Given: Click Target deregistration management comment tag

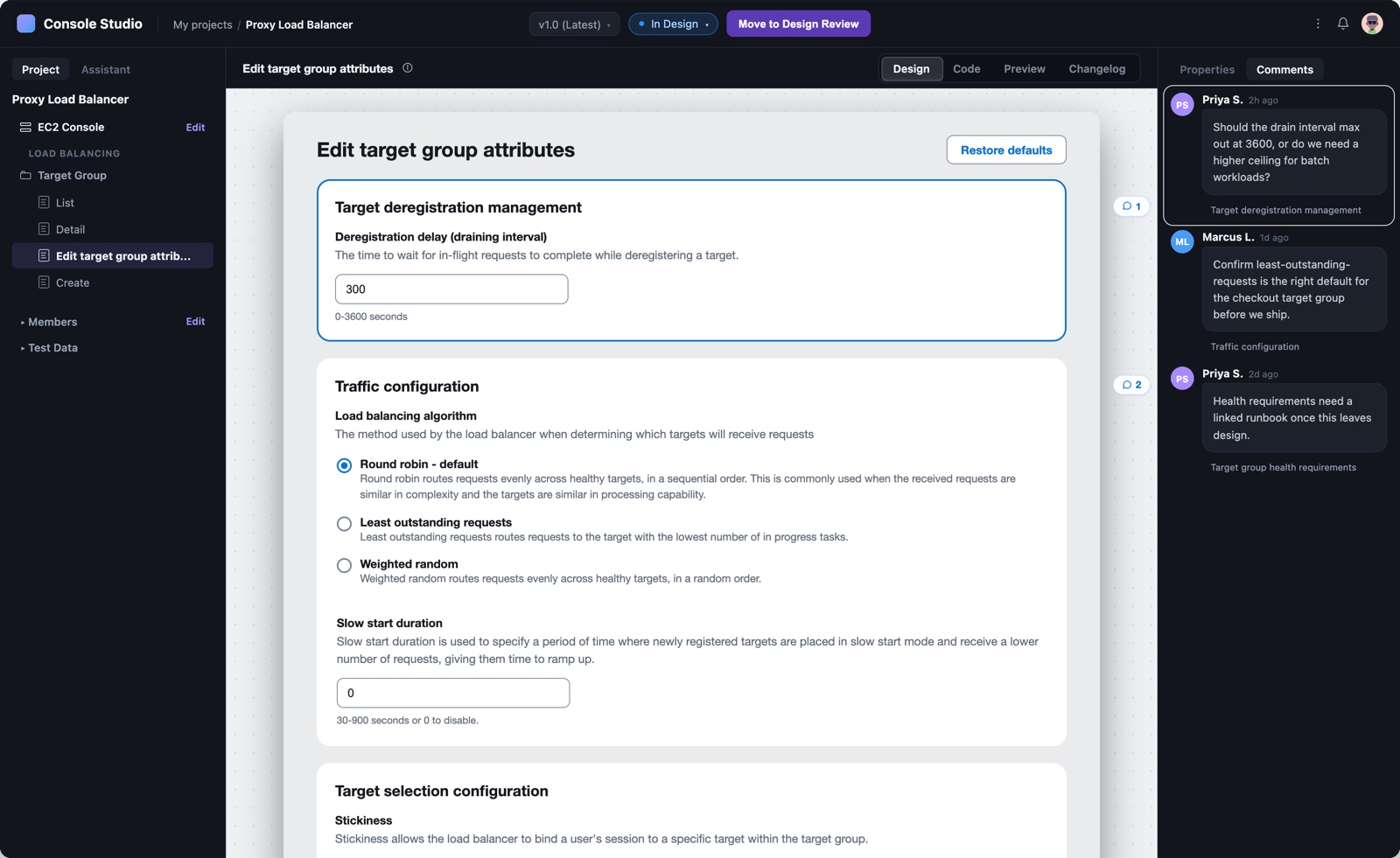Looking at the screenshot, I should (x=1285, y=210).
